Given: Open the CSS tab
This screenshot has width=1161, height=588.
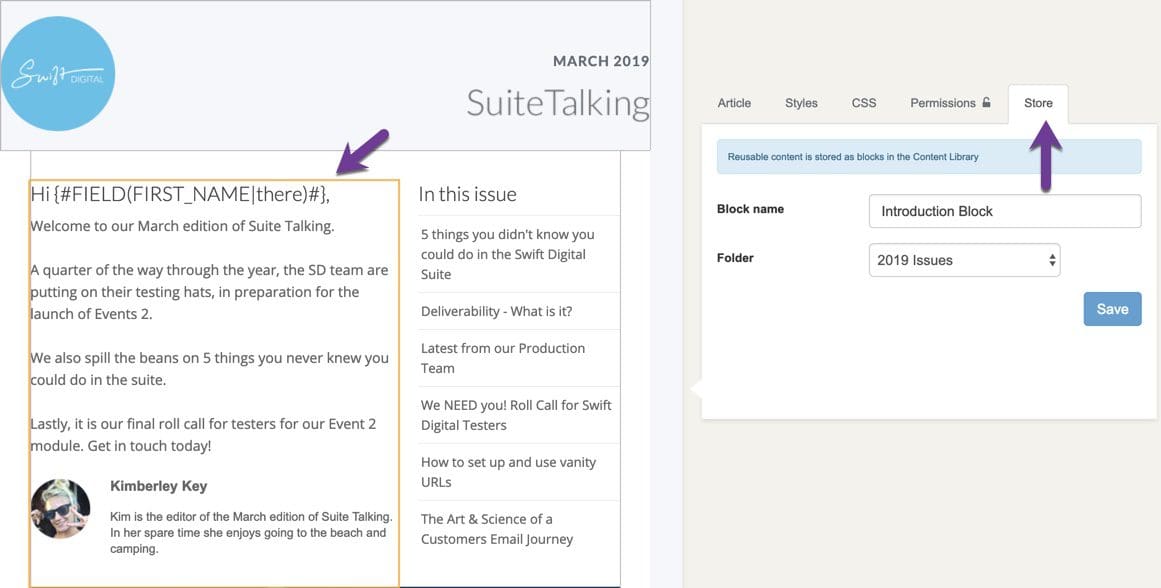Looking at the screenshot, I should [x=864, y=103].
